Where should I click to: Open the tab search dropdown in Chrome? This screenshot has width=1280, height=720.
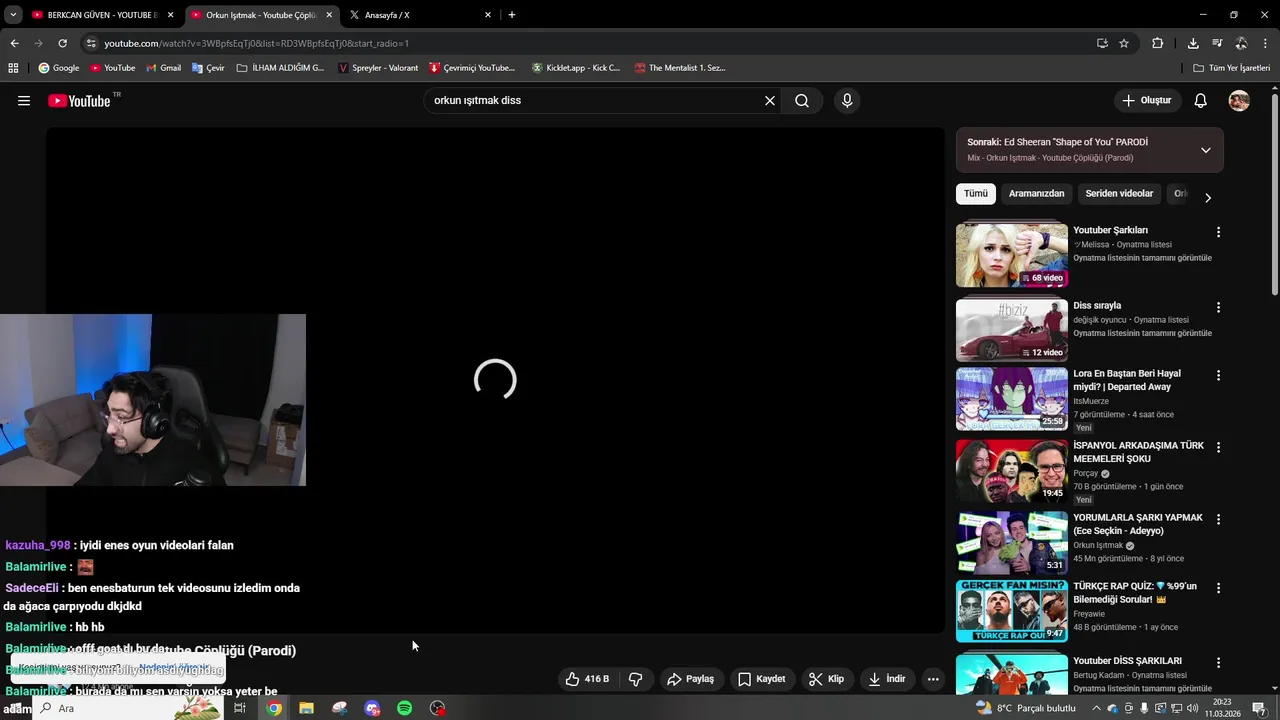[x=13, y=15]
